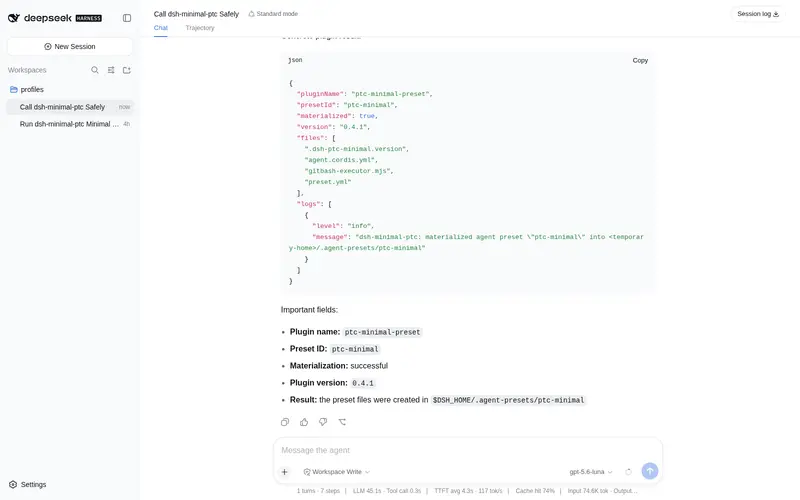This screenshot has width=800, height=500.
Task: Click the TTFT avg 4.3s stat
Action: point(468,491)
